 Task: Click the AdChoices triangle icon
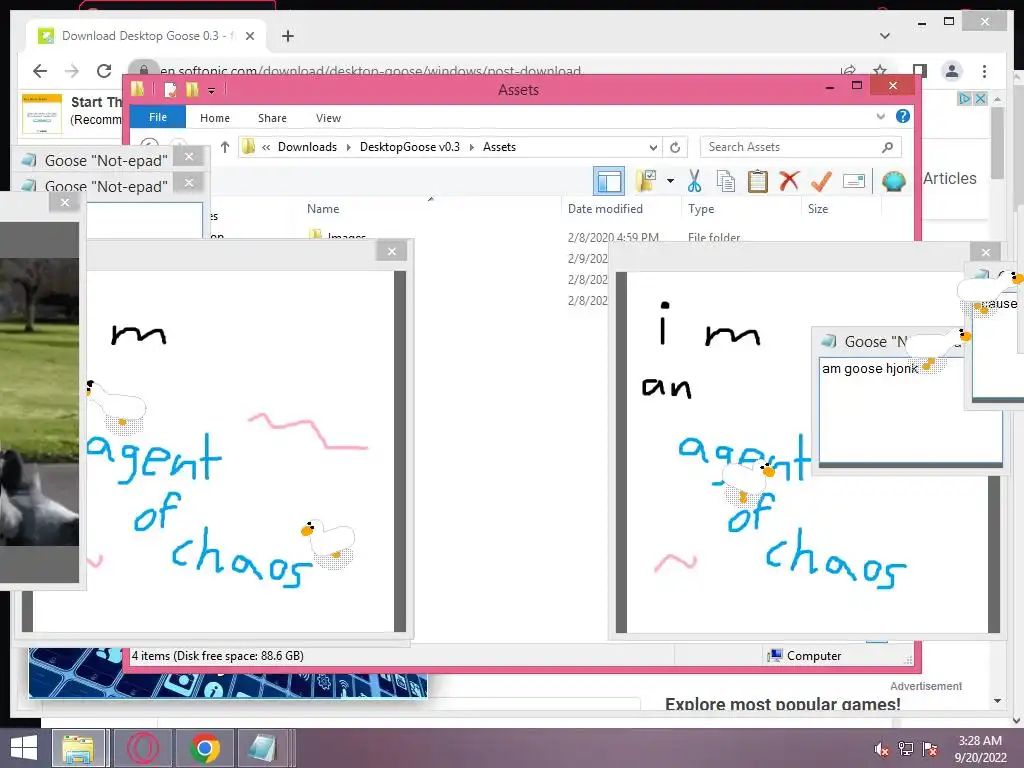pyautogui.click(x=965, y=99)
